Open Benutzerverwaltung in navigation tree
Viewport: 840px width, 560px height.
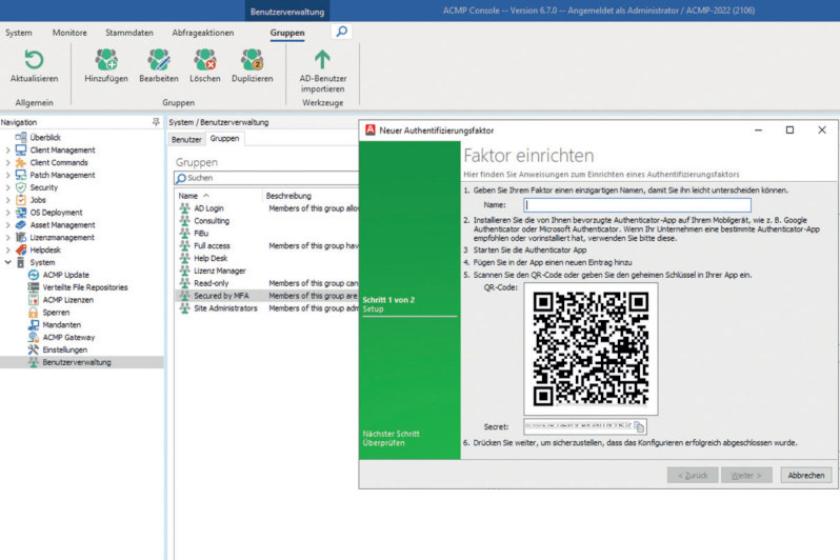[77, 362]
